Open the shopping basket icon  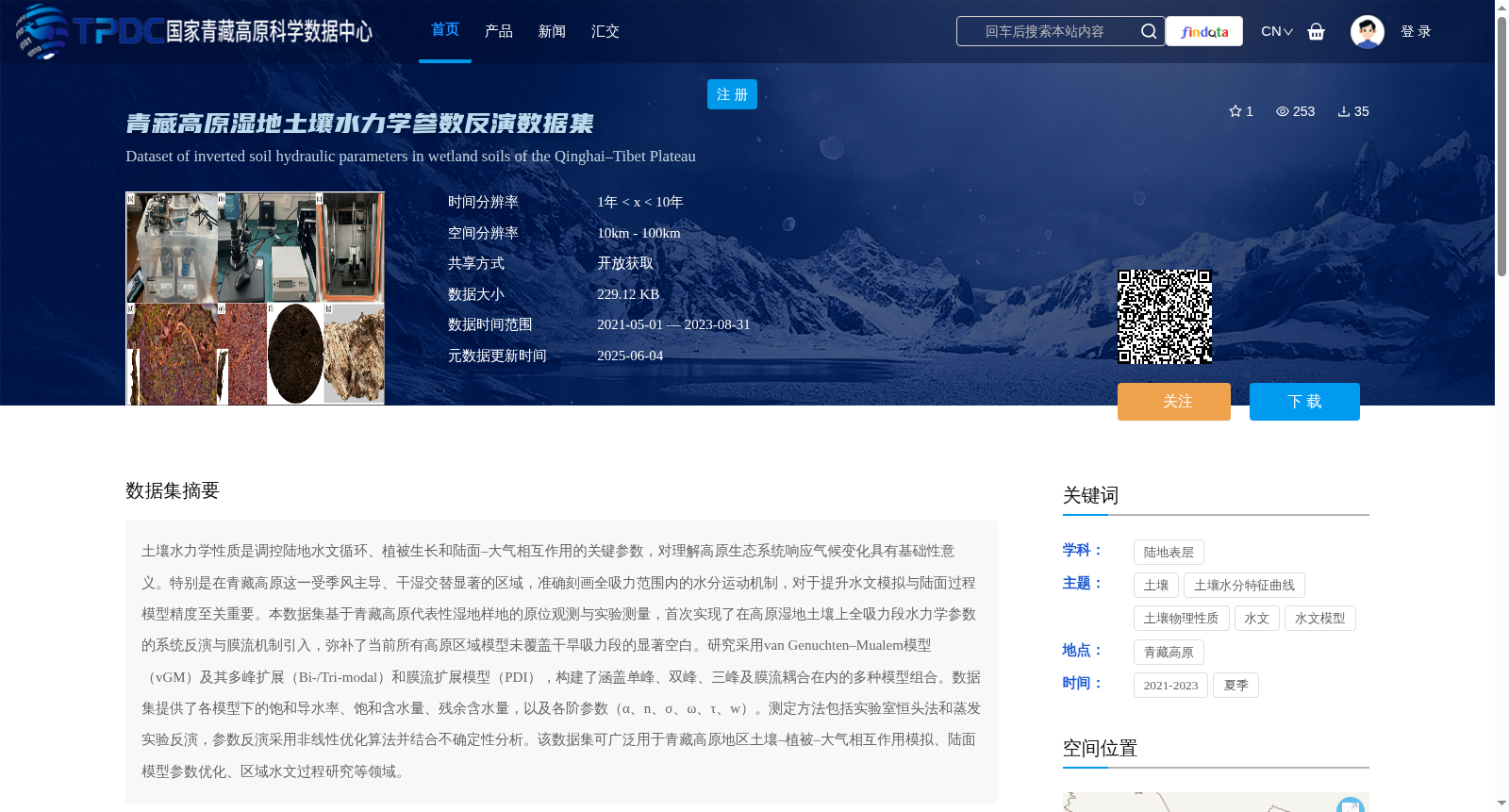pos(1316,31)
